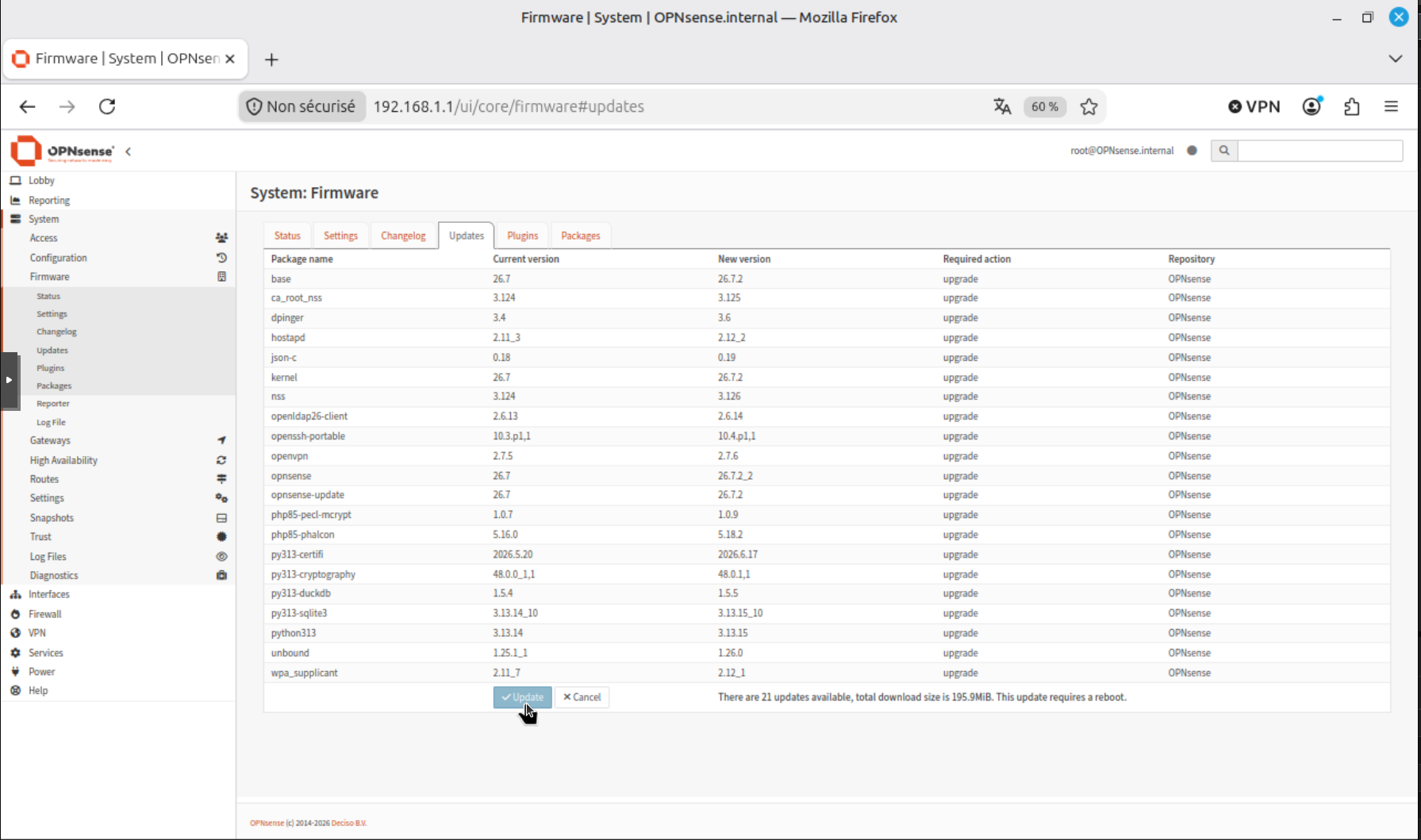Click the Log Files eye icon

coord(221,557)
